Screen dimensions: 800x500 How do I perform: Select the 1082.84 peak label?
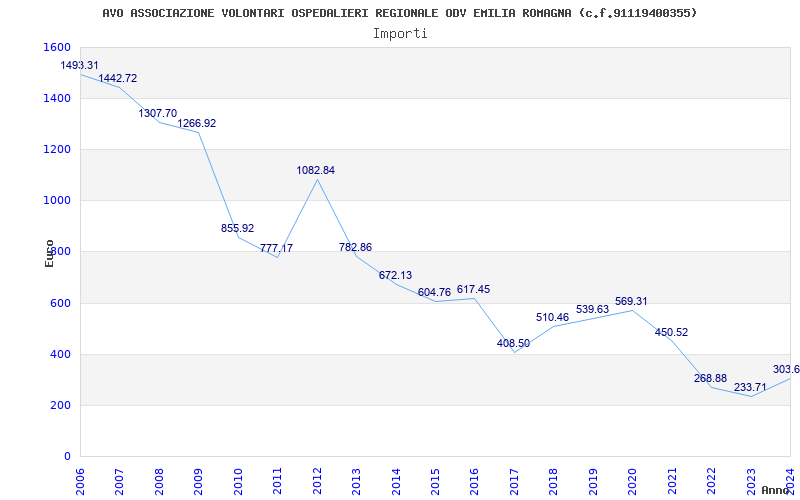click(316, 170)
